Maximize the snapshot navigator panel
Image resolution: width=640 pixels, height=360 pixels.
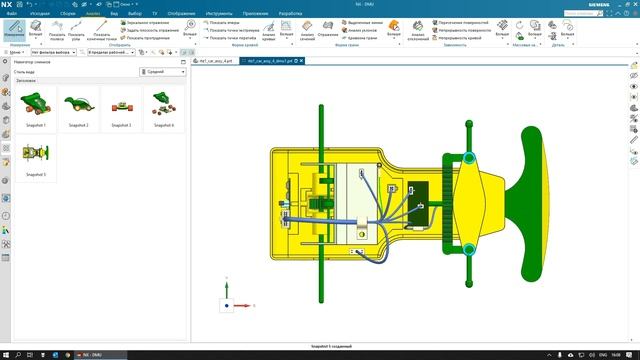(183, 62)
